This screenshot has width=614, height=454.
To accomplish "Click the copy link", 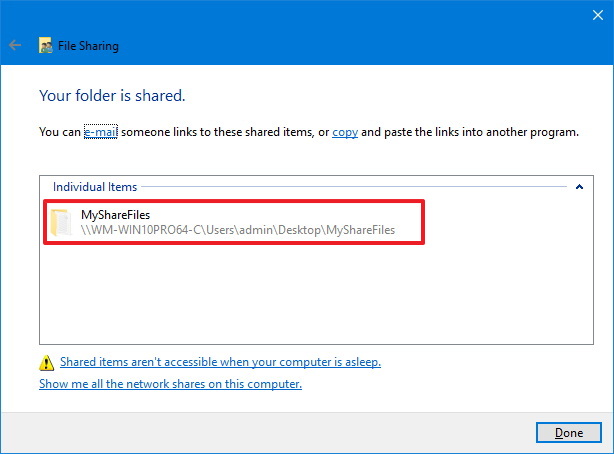I will coord(345,132).
